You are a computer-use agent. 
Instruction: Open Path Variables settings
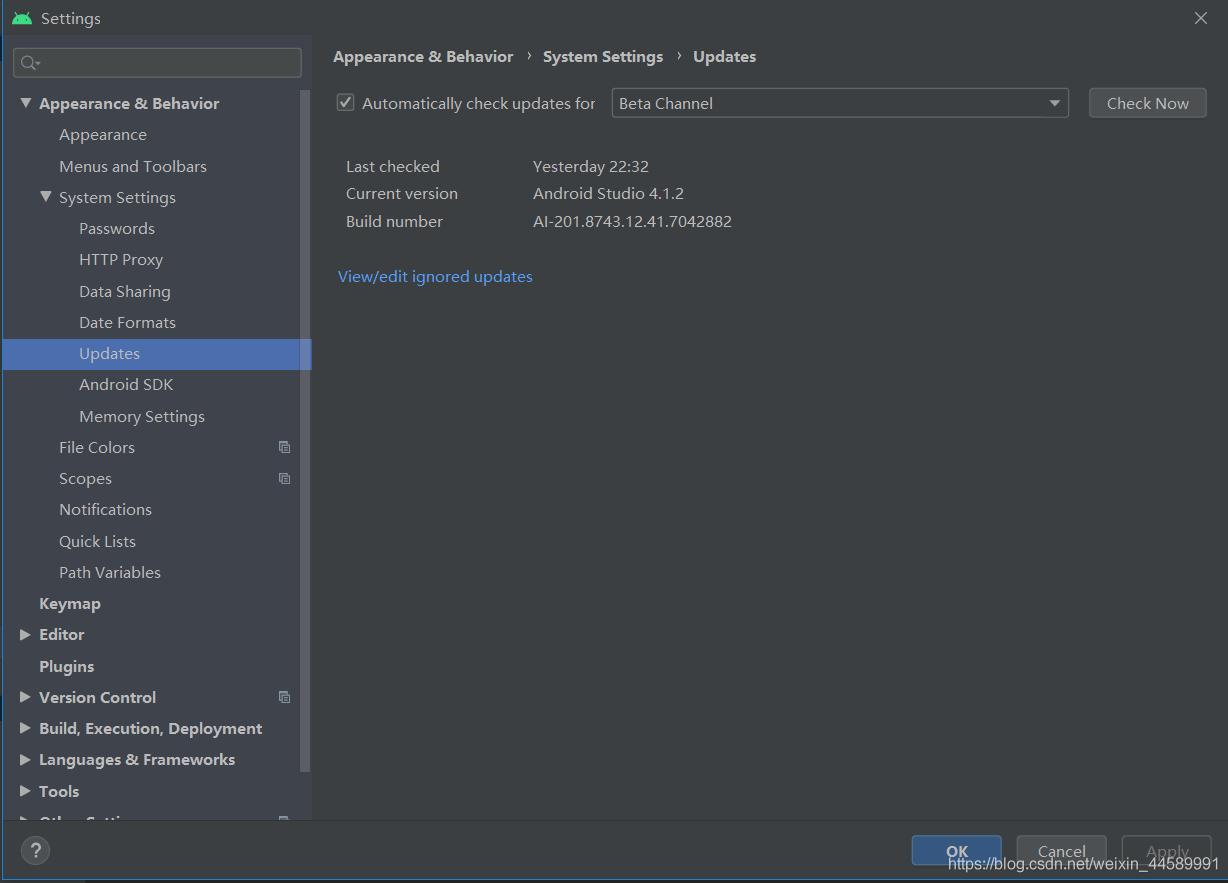point(110,572)
